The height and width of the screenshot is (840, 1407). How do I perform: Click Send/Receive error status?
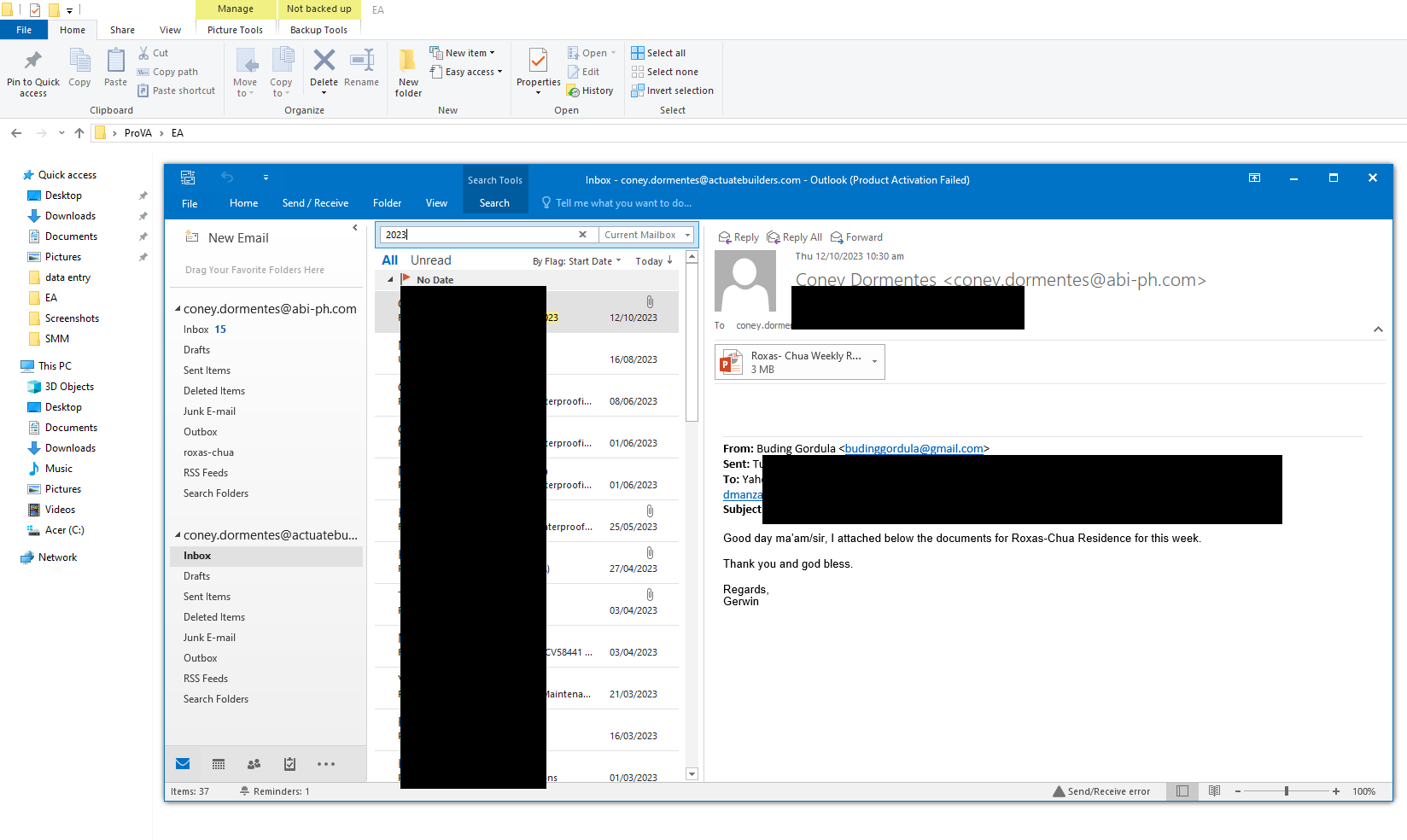[x=1101, y=791]
